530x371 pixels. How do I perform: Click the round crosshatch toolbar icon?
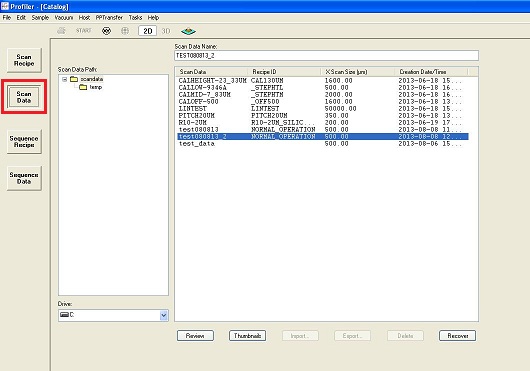106,31
